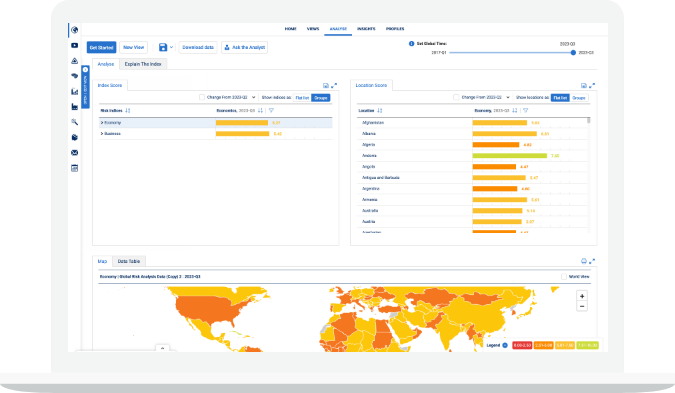This screenshot has width=675, height=393.
Task: Show locations as Flat list
Action: coord(560,98)
